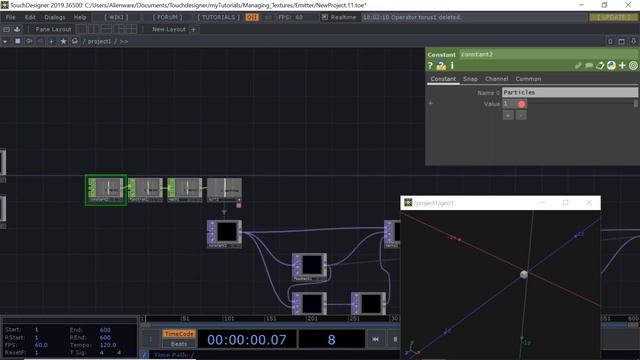Screen dimensions: 640x360
Task: Select the second CHOP node in the row
Action: coord(145,190)
